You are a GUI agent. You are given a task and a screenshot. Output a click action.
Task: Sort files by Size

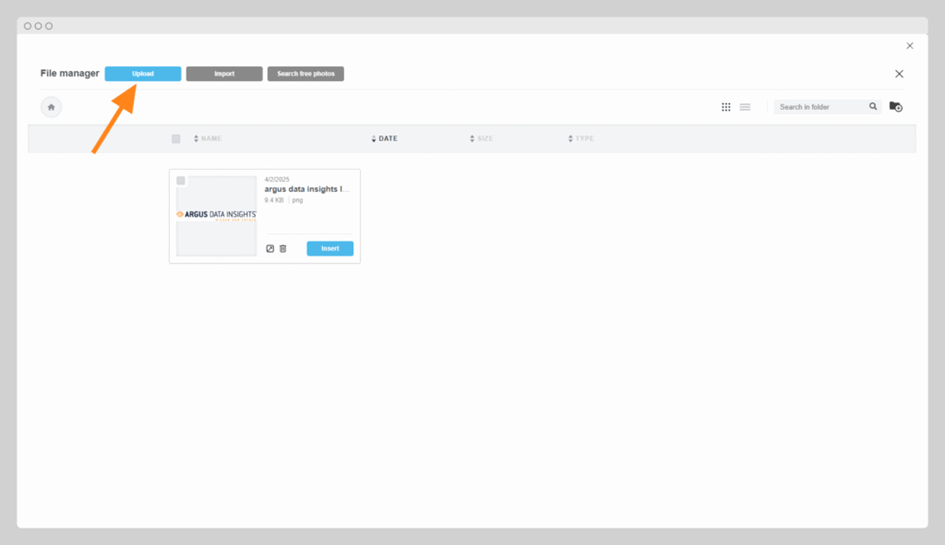(x=483, y=139)
